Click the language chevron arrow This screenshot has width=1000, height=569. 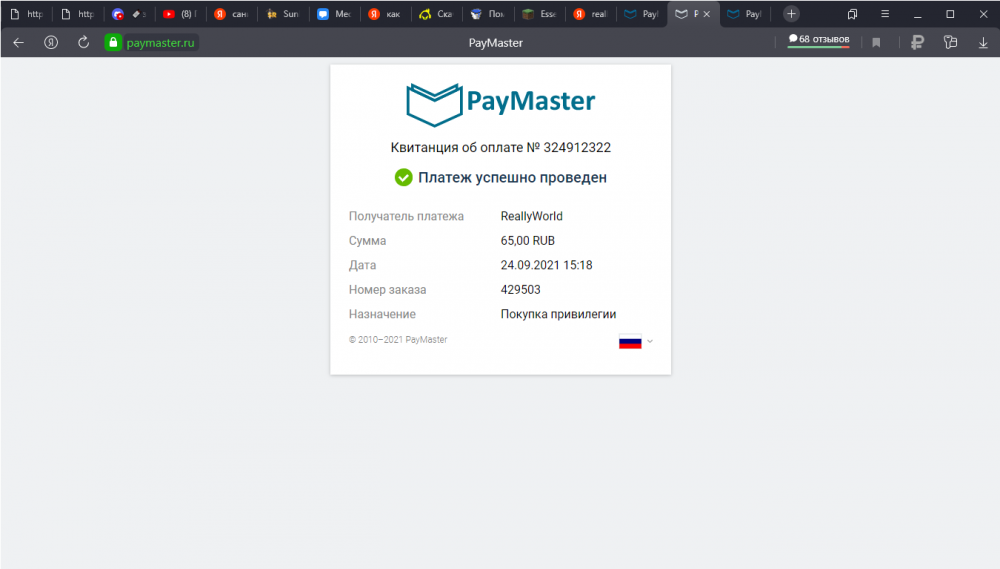(x=650, y=341)
